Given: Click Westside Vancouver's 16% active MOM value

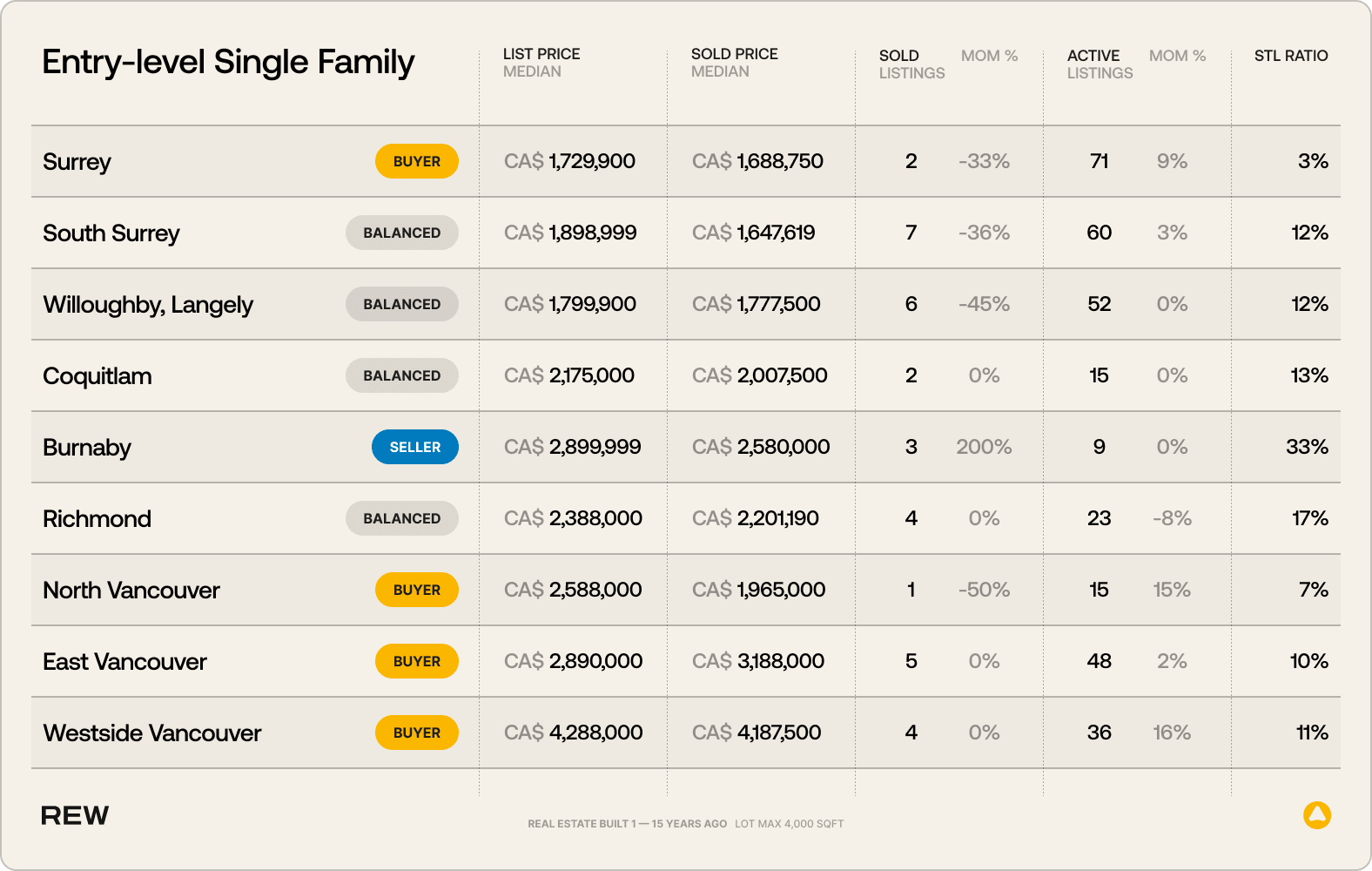Looking at the screenshot, I should pos(1172,733).
